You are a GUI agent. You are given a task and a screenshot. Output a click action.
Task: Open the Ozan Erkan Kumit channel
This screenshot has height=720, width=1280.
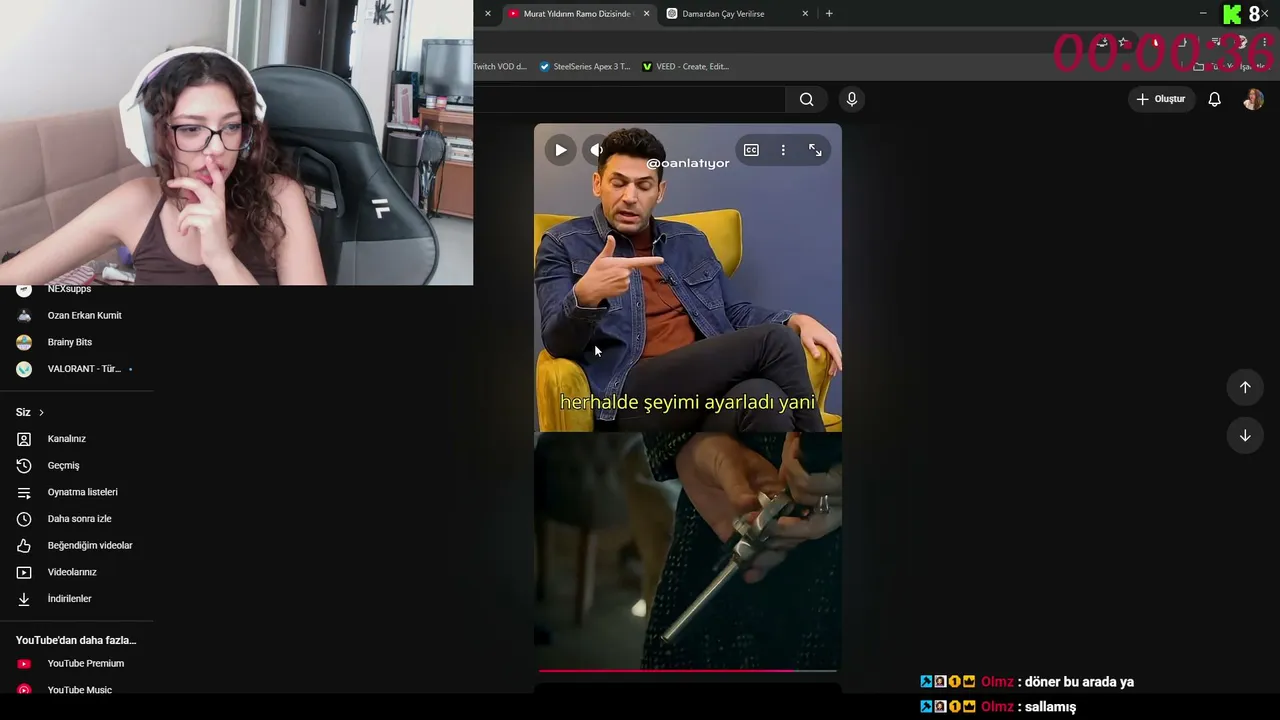point(84,316)
